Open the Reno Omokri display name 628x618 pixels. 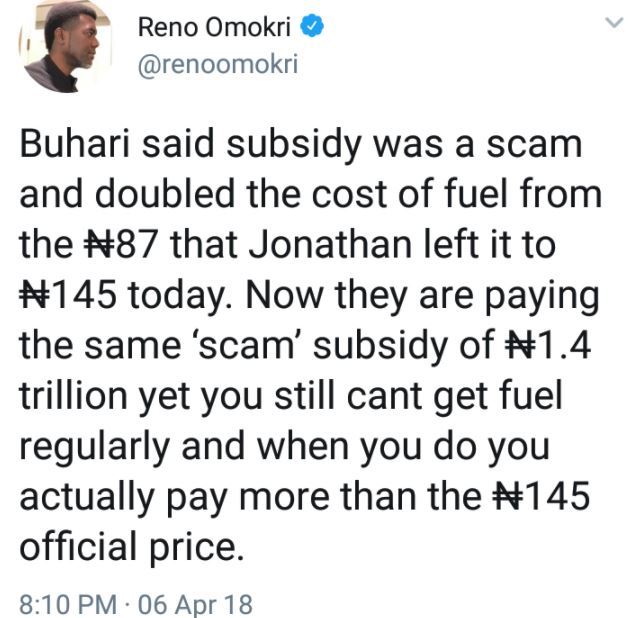point(214,27)
